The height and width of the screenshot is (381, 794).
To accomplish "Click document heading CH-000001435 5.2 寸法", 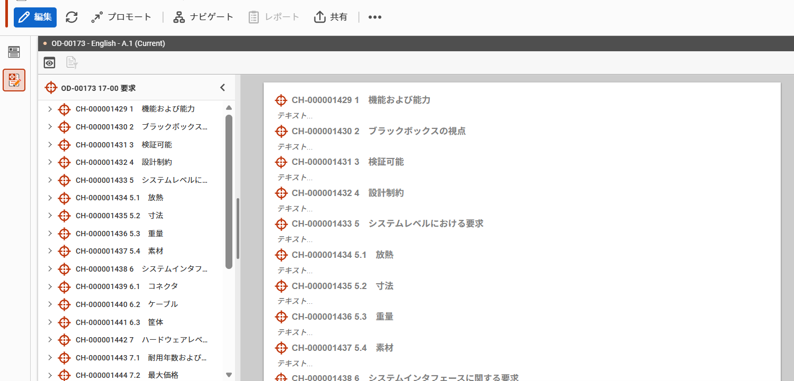I will pyautogui.click(x=342, y=286).
